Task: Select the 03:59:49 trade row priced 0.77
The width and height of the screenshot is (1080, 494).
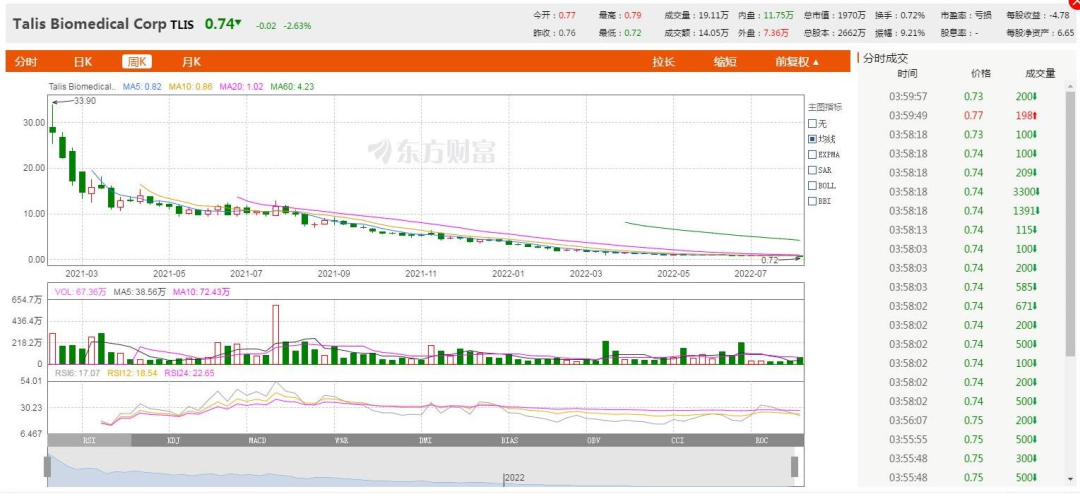Action: (962, 115)
